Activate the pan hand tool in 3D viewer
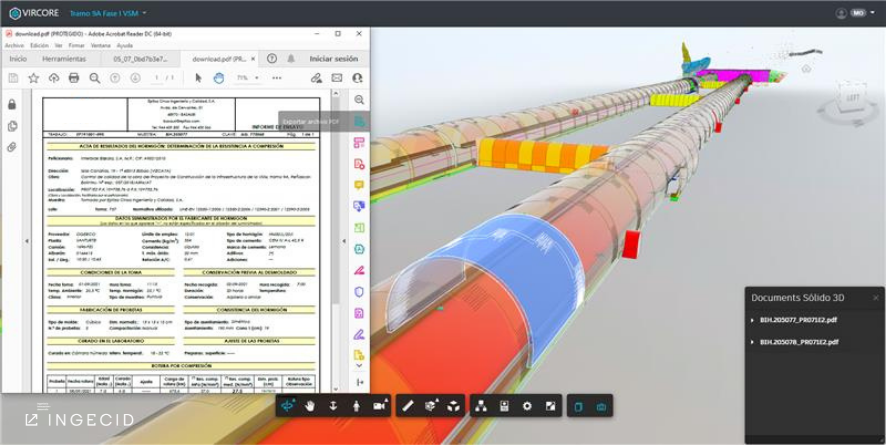The image size is (886, 445). point(310,406)
